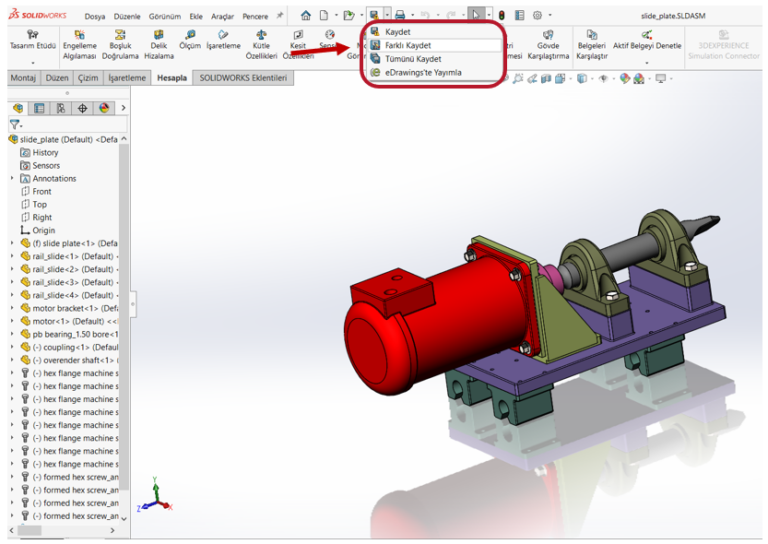This screenshot has width=768, height=544.
Task: Click the Kütle Özellikleri tool
Action: click(x=261, y=45)
